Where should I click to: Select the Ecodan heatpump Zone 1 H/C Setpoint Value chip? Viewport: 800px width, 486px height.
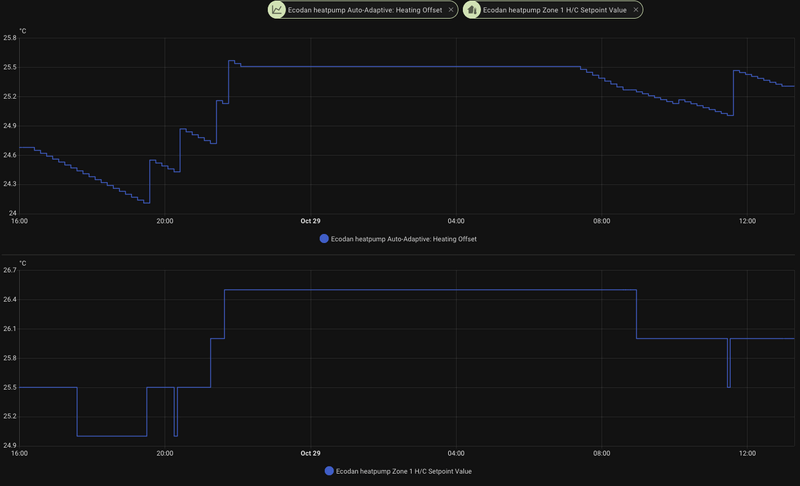point(553,10)
